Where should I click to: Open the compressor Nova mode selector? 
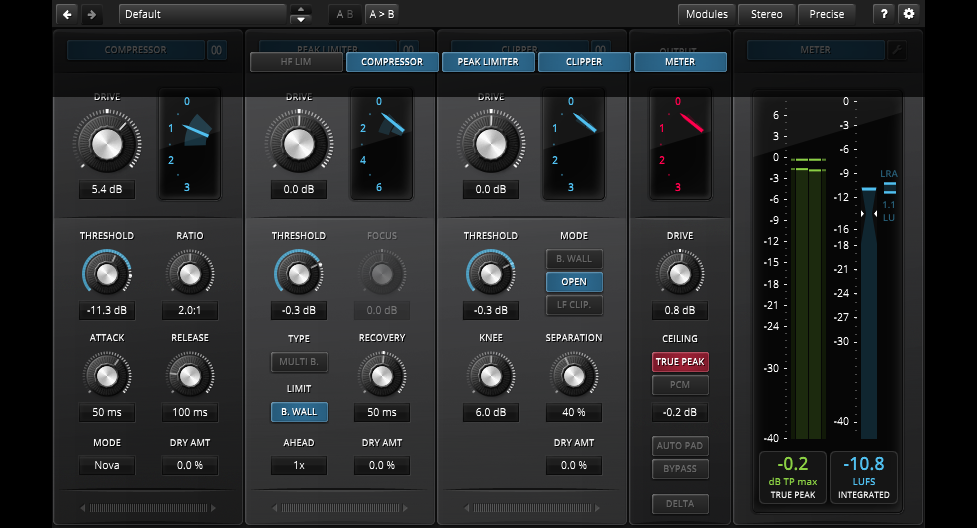point(106,465)
